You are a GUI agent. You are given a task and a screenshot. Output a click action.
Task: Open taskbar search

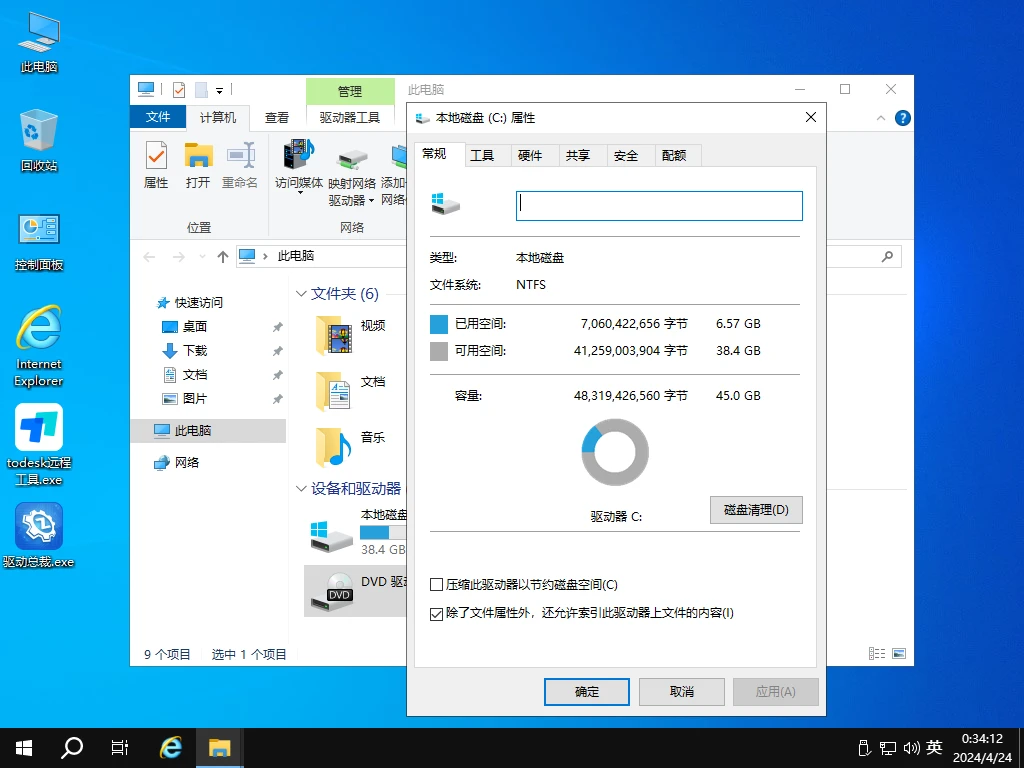72,748
